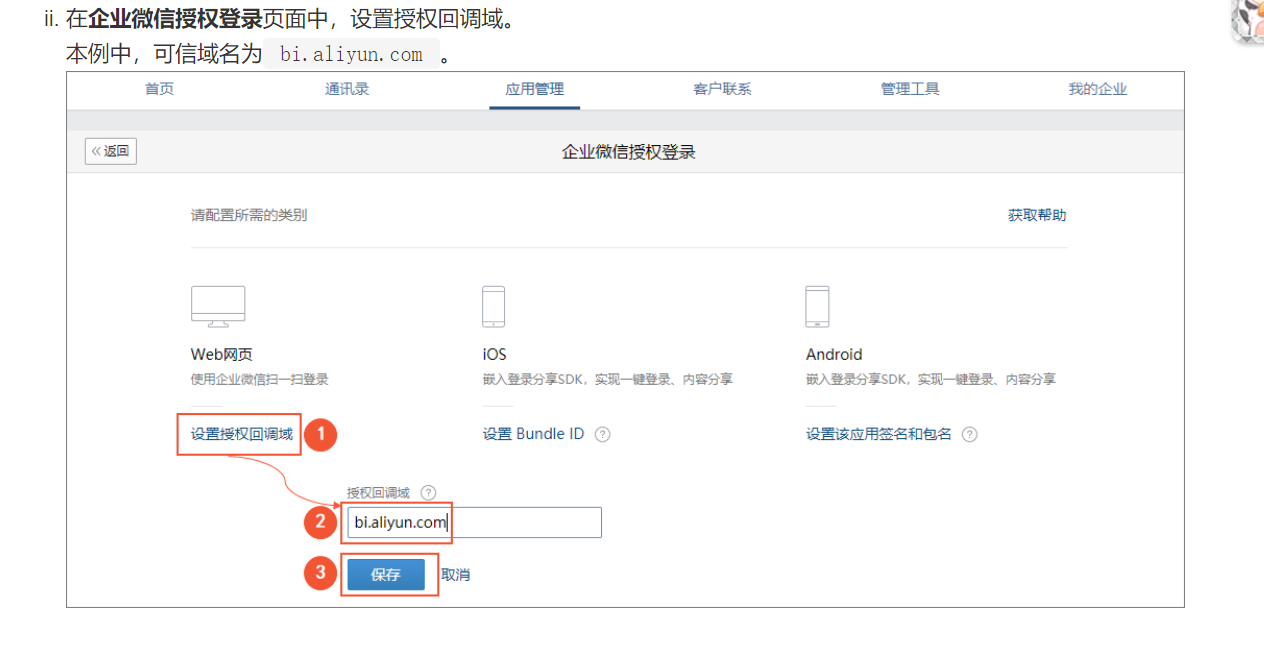The image size is (1264, 649).
Task: Click the Android phone icon
Action: (x=817, y=306)
